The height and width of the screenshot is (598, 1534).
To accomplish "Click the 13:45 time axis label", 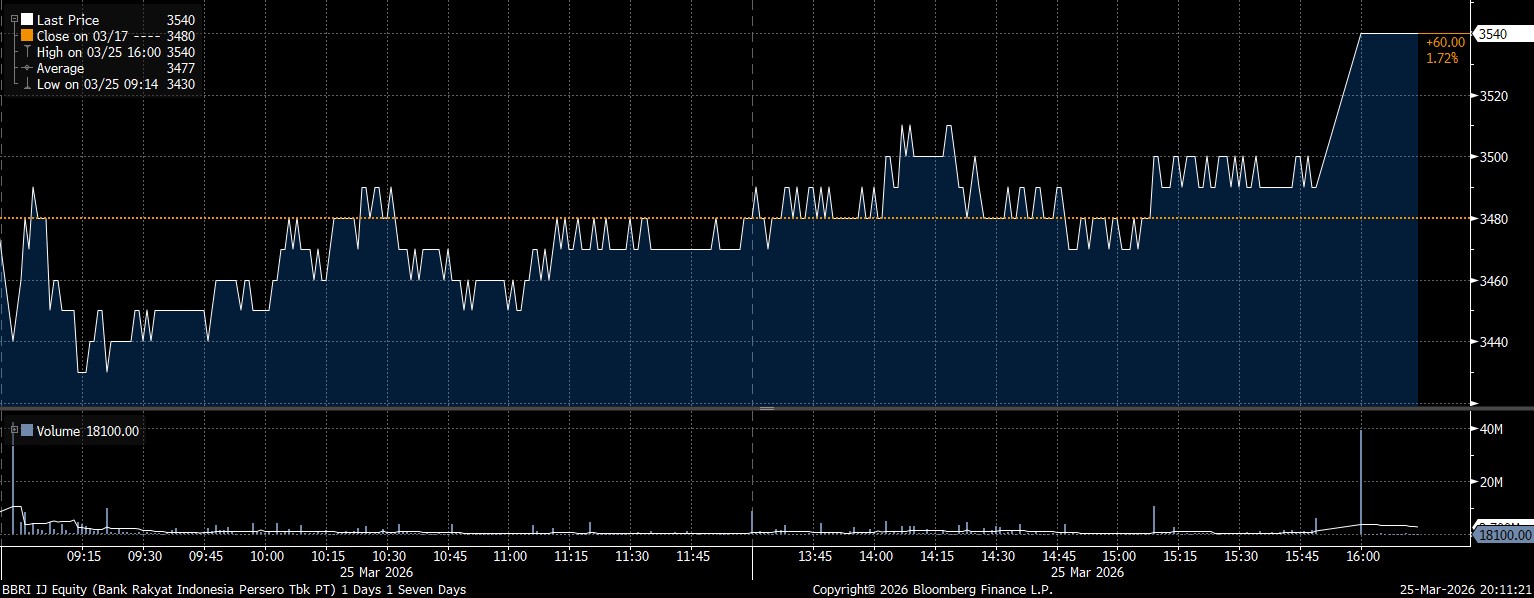I will tap(815, 556).
